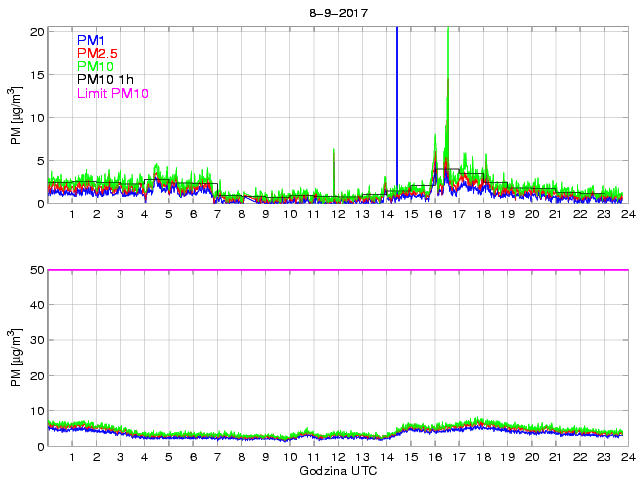Click the bottom chart's PM y-axis label

[x=17, y=359]
